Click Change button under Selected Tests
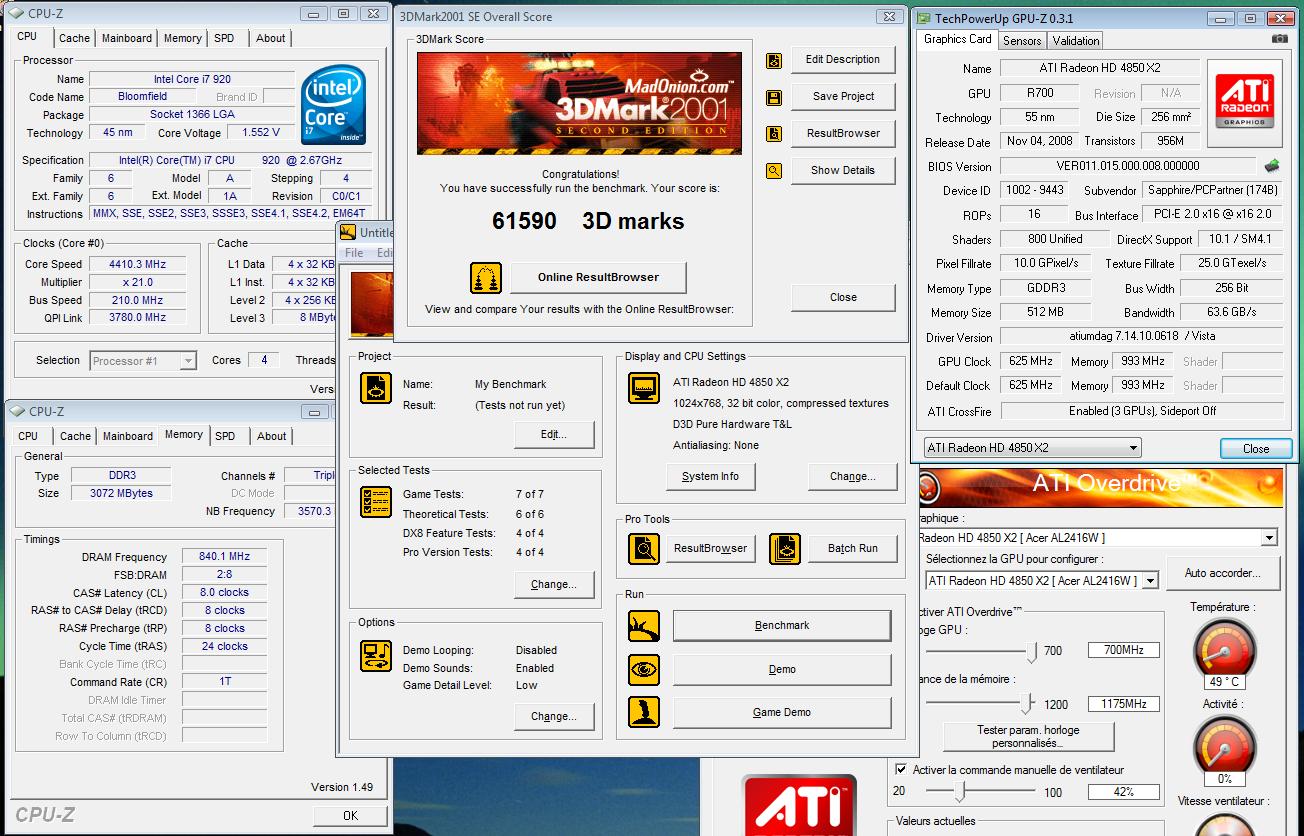 click(553, 585)
